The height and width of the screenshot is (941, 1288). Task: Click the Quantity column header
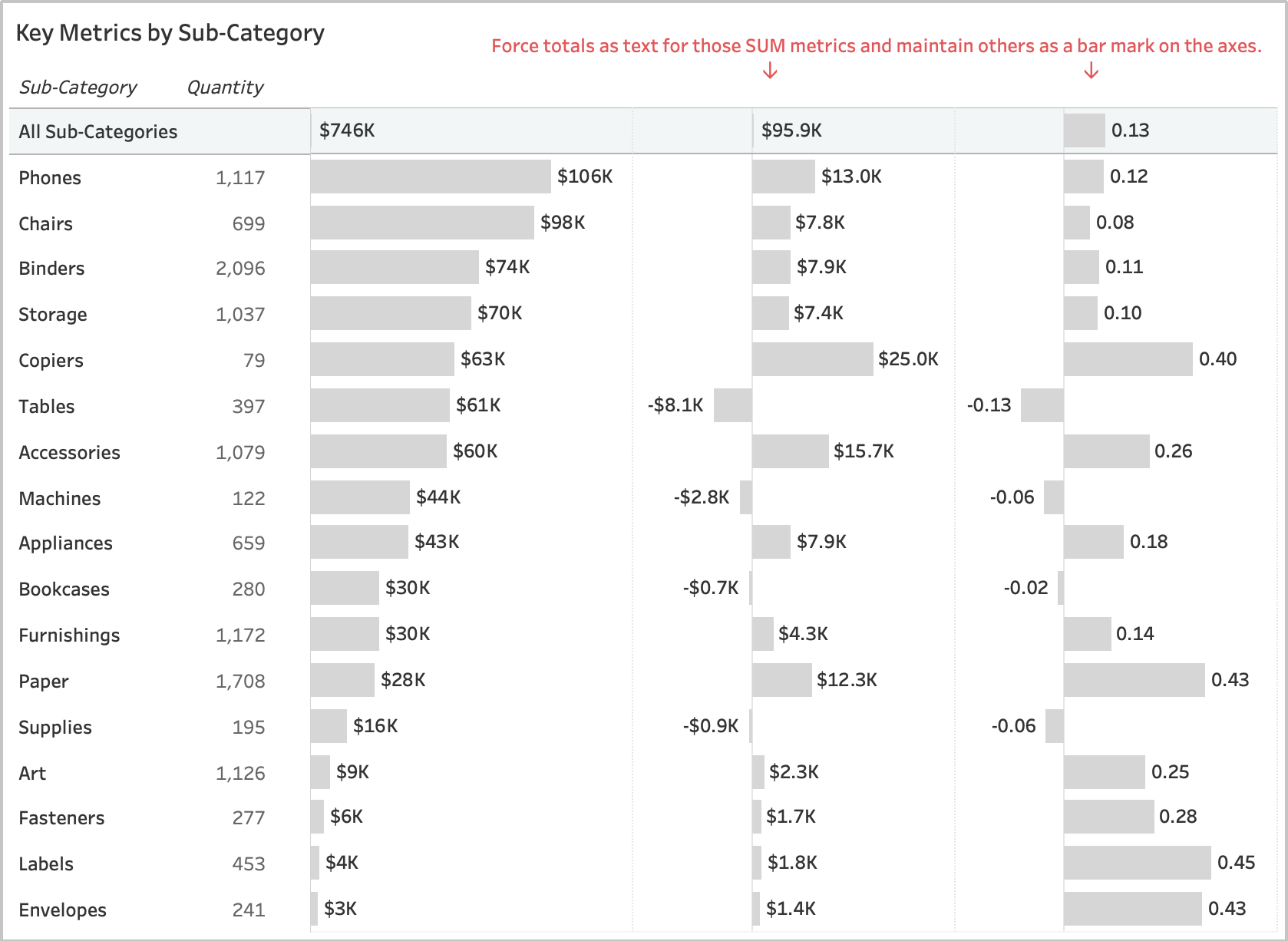coord(225,87)
